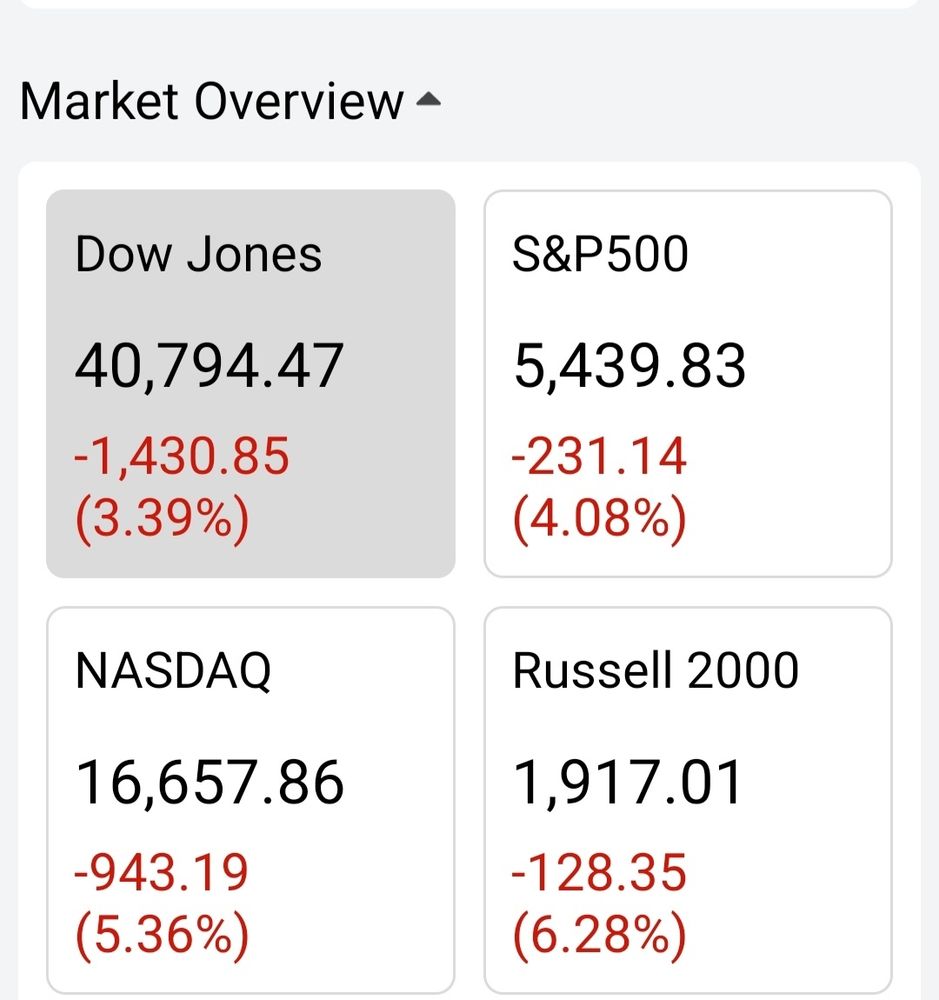Click the Russell 2000 percentage (6.28%)
The width and height of the screenshot is (939, 1000).
(599, 936)
